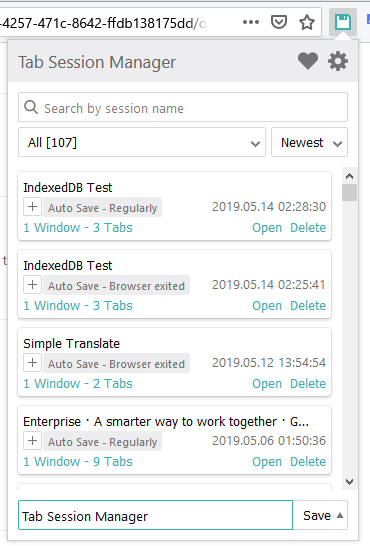
Task: Open the All [107] filter dropdown
Action: point(142,142)
